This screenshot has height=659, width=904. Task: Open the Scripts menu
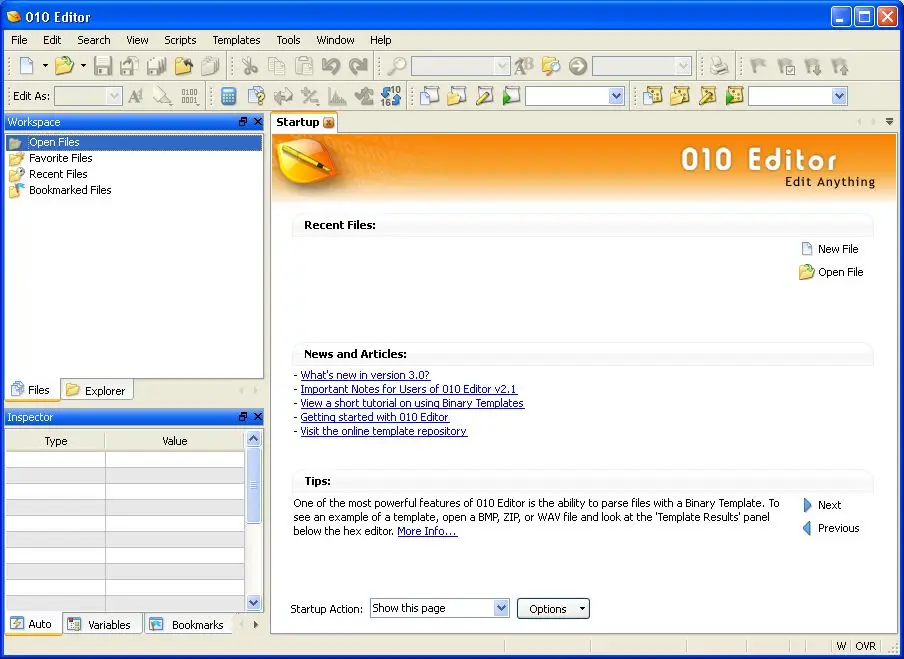[x=180, y=40]
